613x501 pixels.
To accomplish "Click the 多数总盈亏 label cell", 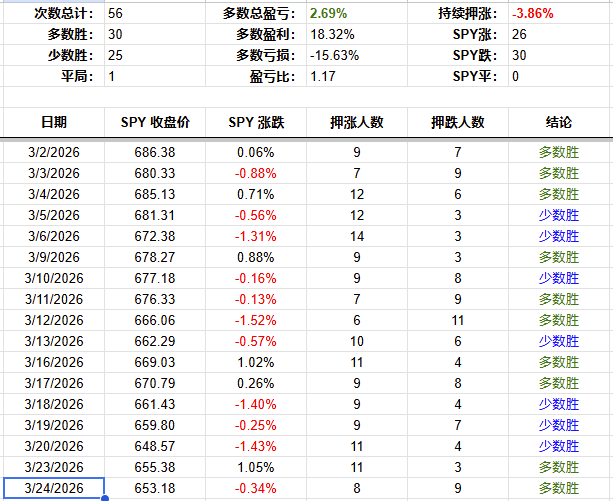I will 256,14.
